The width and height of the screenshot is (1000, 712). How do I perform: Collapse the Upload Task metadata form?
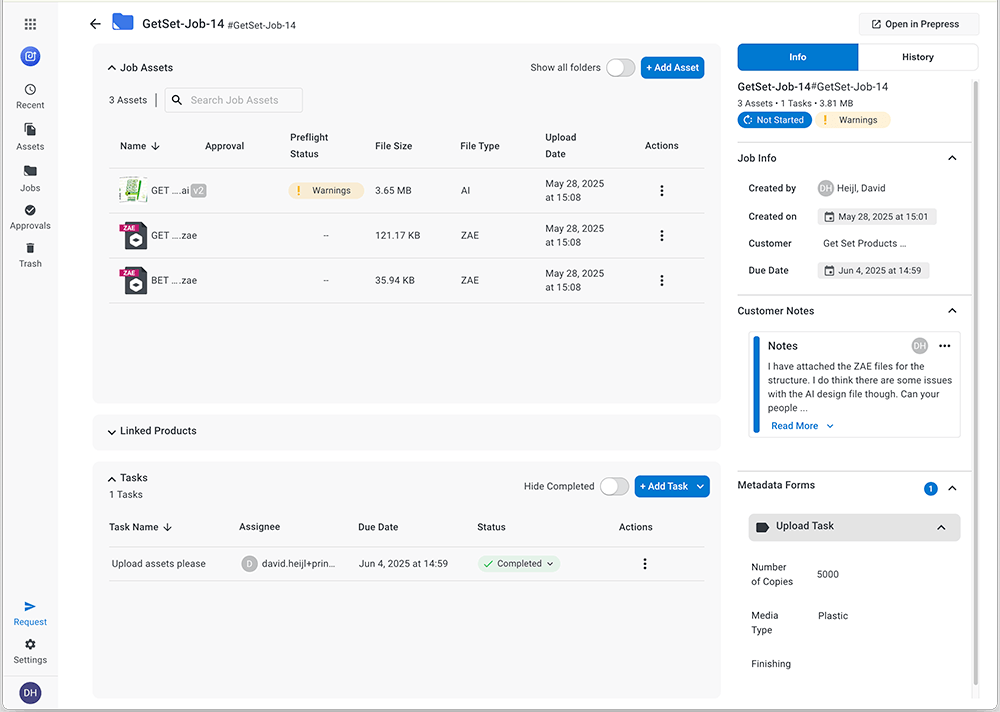tap(941, 527)
